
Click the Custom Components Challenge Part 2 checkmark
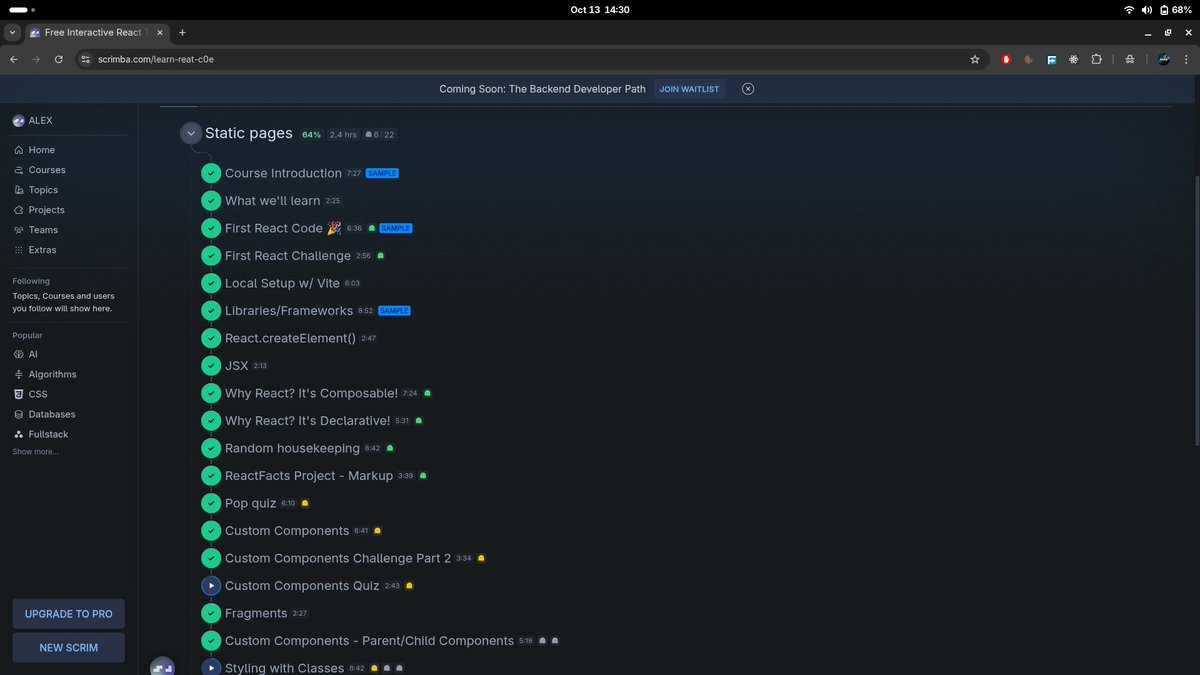[x=210, y=558]
